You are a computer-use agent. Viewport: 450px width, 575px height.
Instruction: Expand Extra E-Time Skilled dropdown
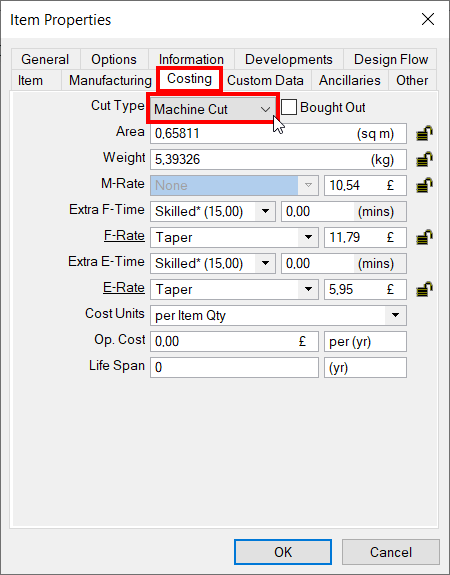tap(213, 263)
